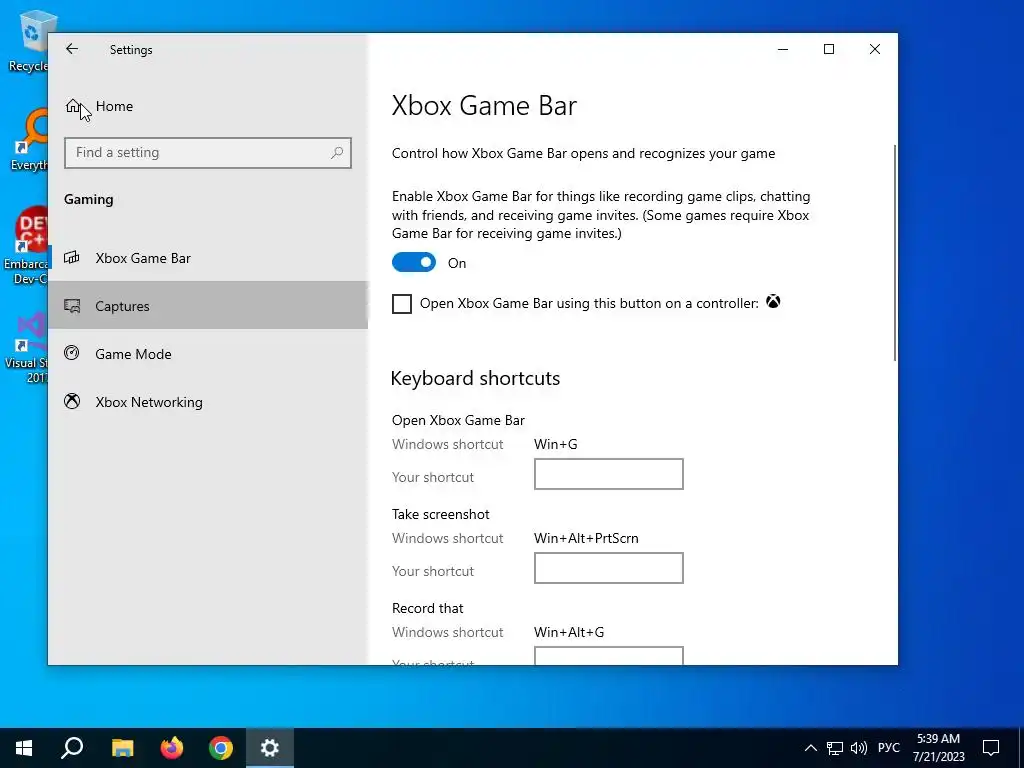Image resolution: width=1024 pixels, height=768 pixels.
Task: Select the Embarcadero Dev-C++ desktop shortcut
Action: pos(26,246)
